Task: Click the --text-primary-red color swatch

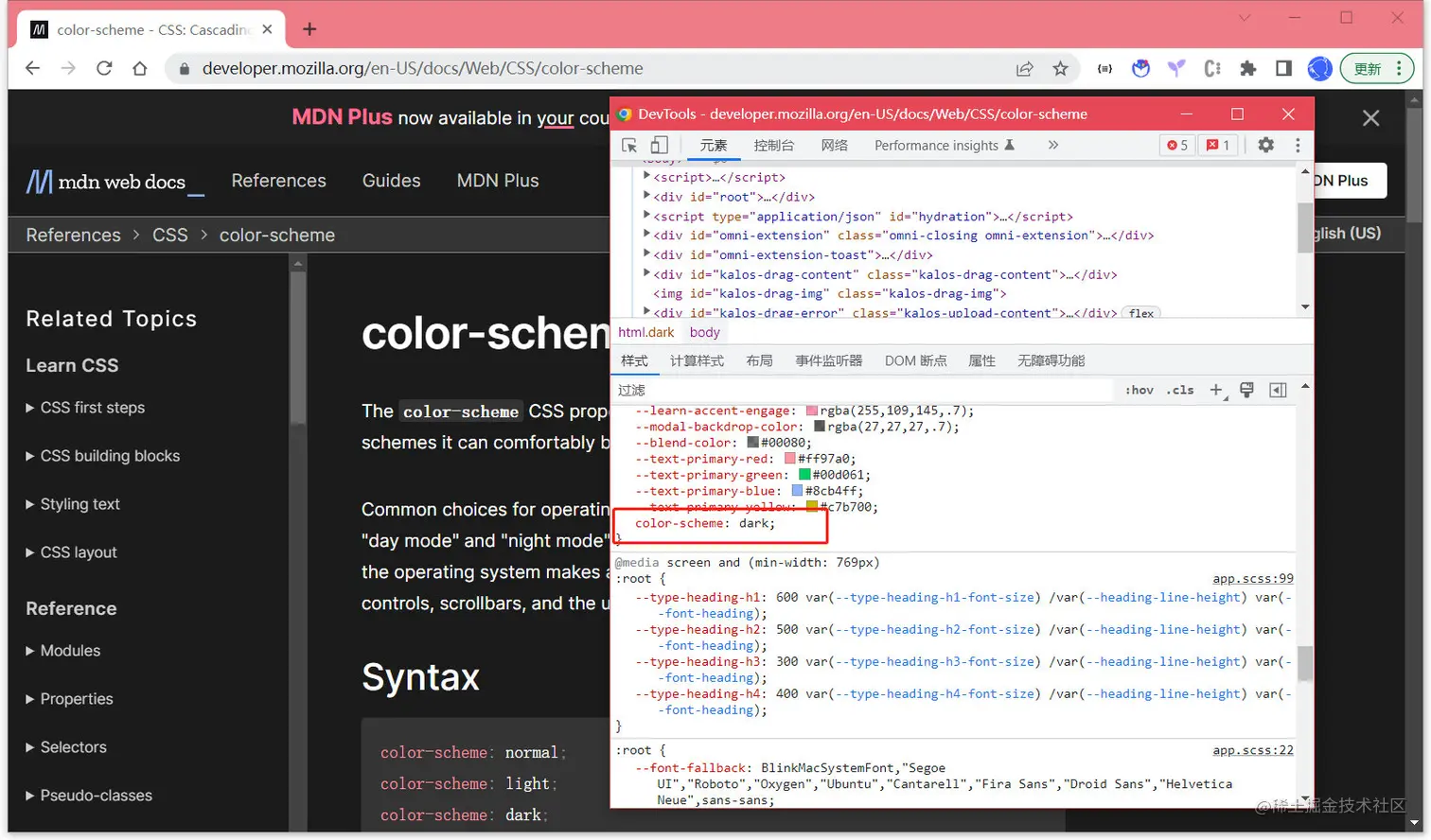Action: click(789, 459)
